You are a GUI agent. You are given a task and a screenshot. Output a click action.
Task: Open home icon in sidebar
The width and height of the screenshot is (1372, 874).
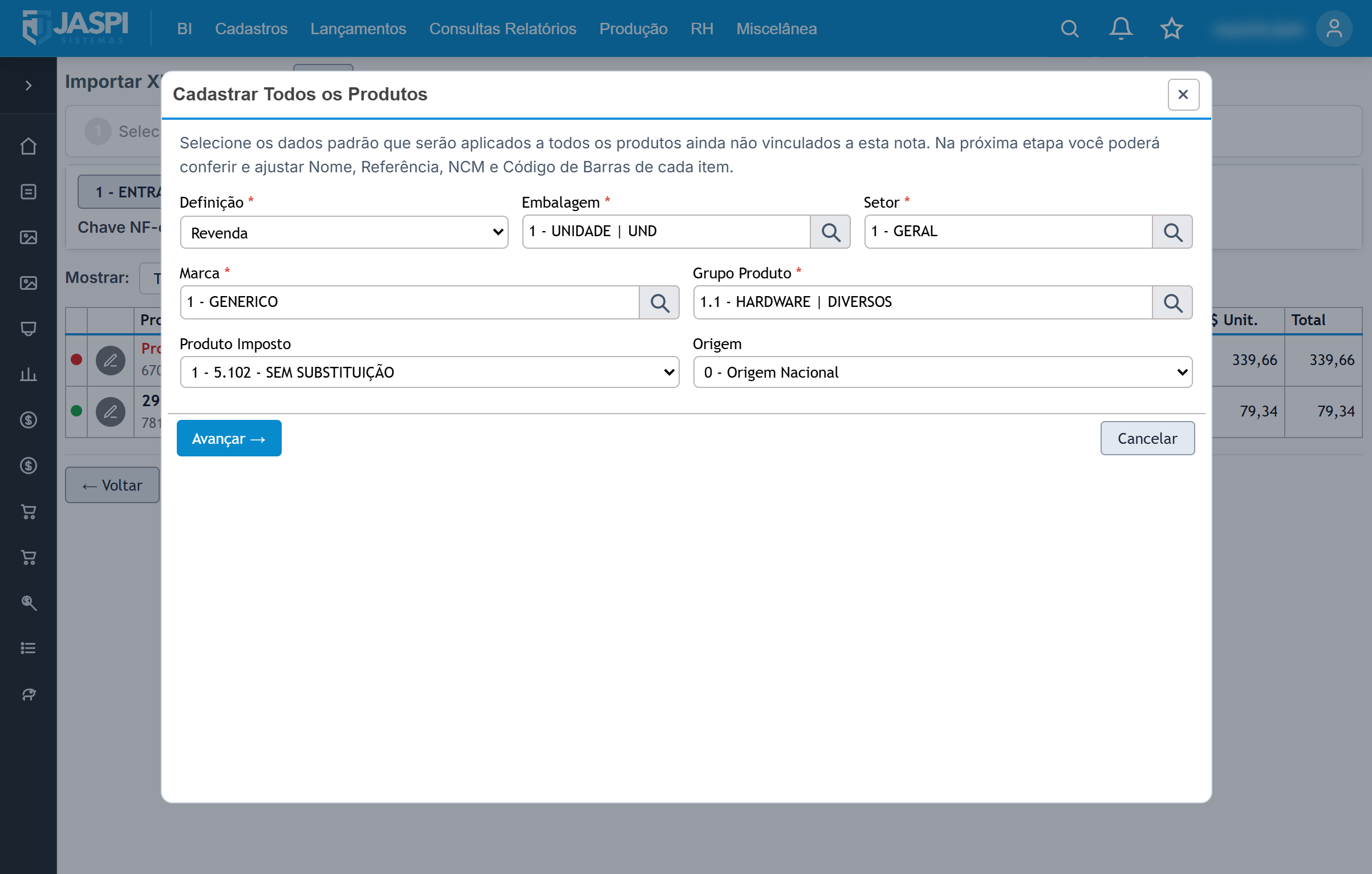tap(29, 147)
